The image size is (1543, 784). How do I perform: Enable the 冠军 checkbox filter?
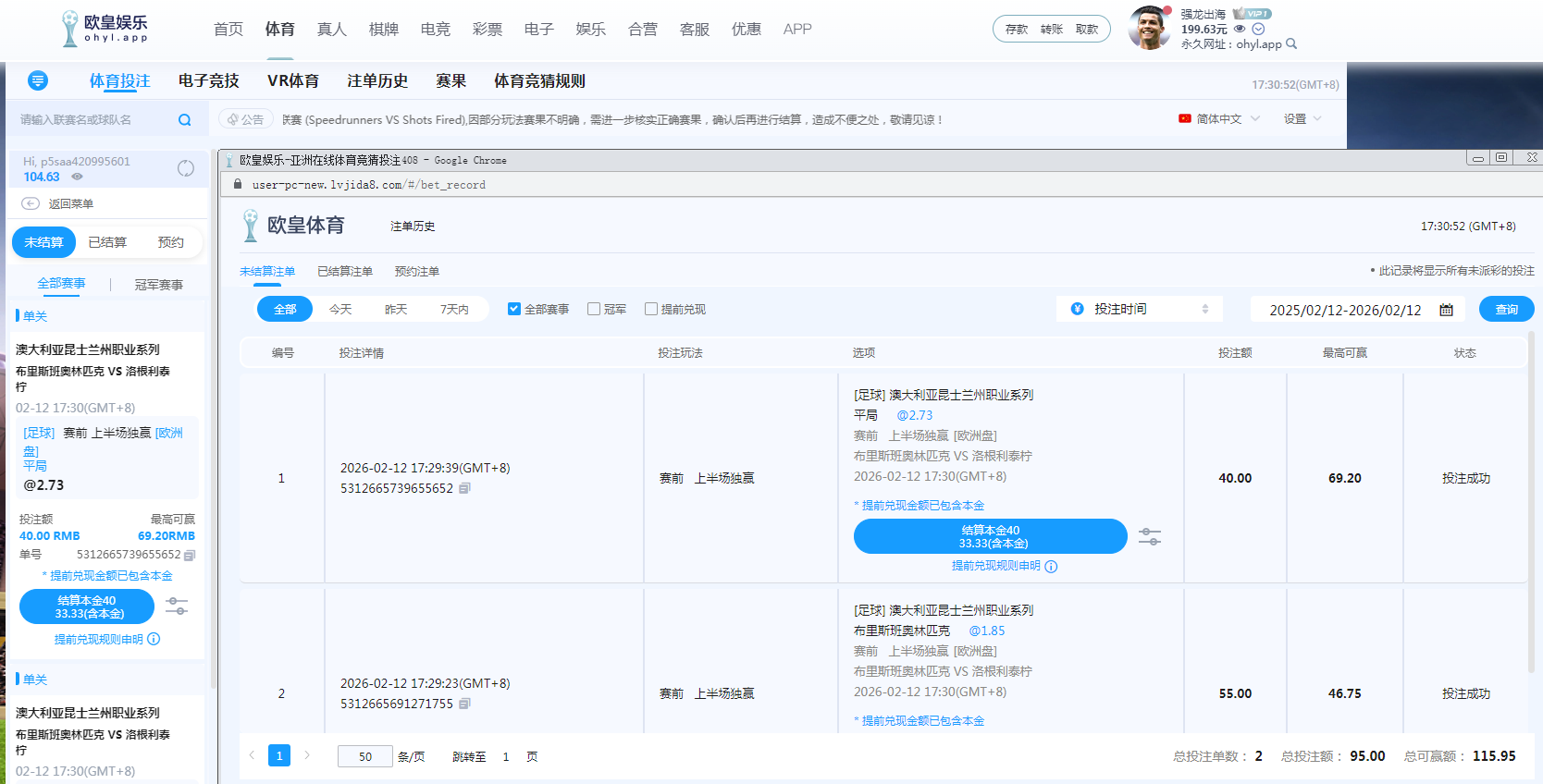(x=594, y=309)
